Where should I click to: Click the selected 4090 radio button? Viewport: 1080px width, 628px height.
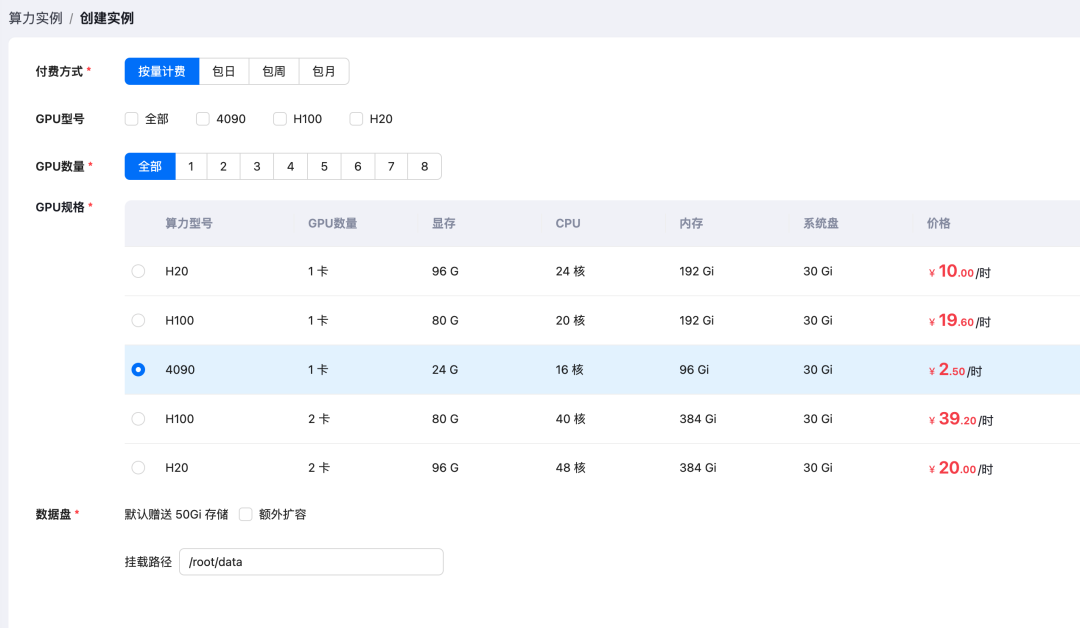coord(138,370)
